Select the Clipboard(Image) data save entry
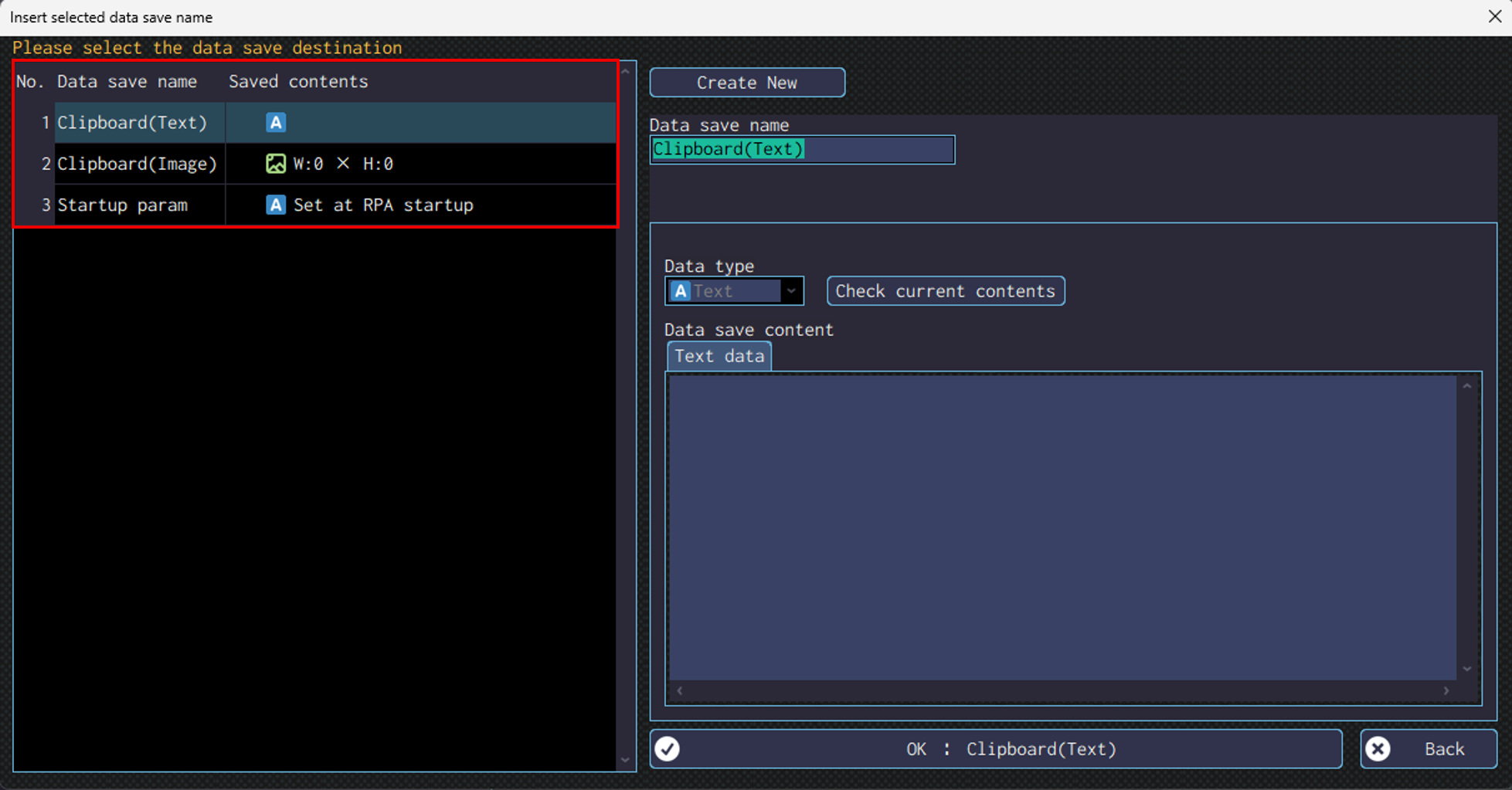1512x790 pixels. tap(137, 164)
